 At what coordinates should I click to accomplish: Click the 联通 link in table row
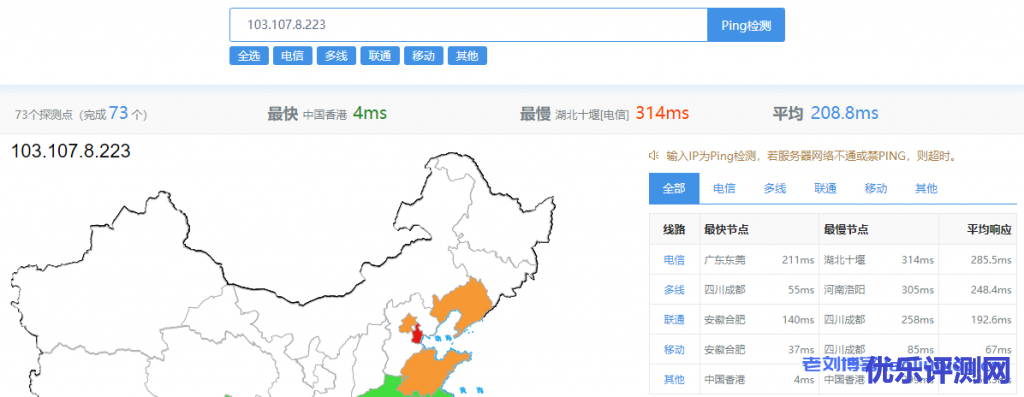674,320
